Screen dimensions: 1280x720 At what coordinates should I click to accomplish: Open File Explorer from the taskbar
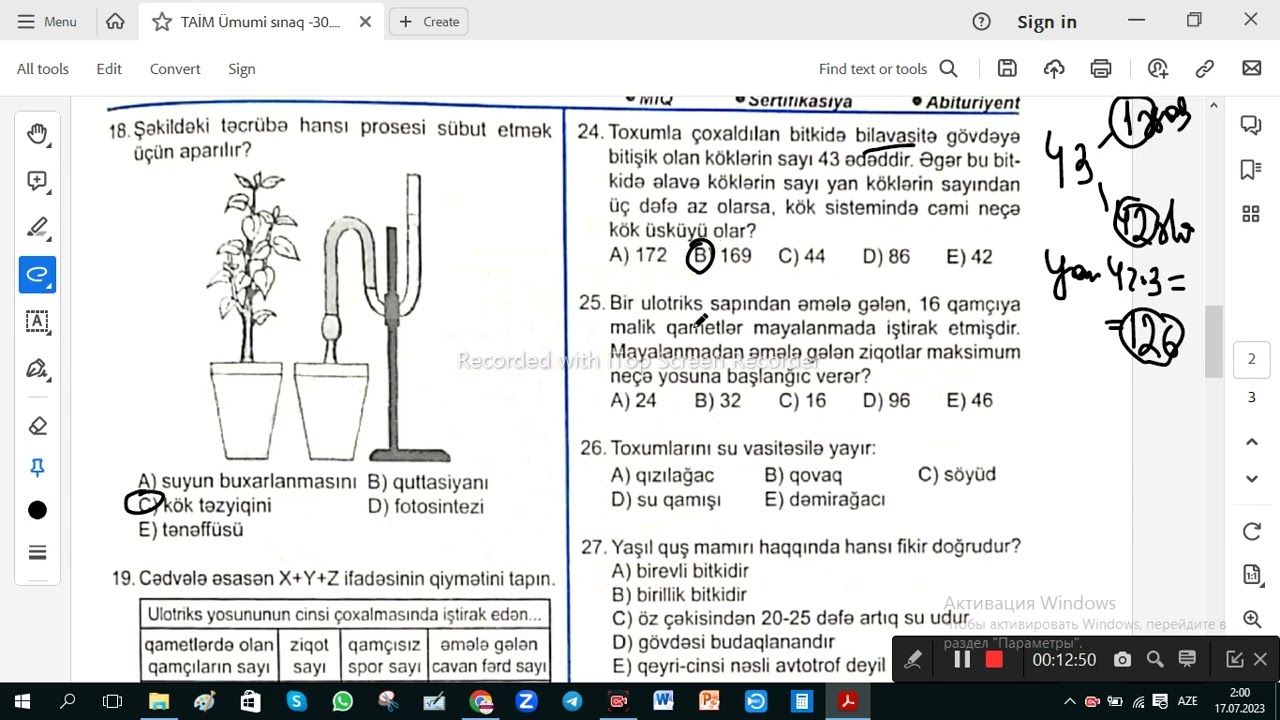pyautogui.click(x=159, y=701)
